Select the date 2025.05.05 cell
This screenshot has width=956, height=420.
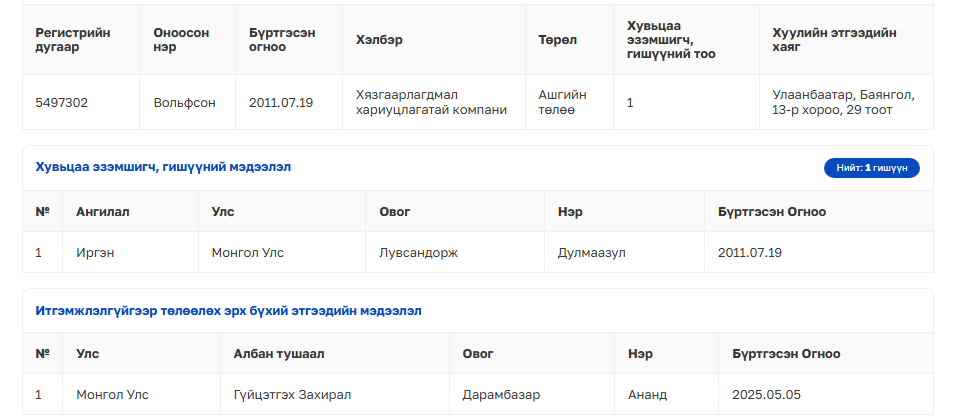tap(766, 394)
